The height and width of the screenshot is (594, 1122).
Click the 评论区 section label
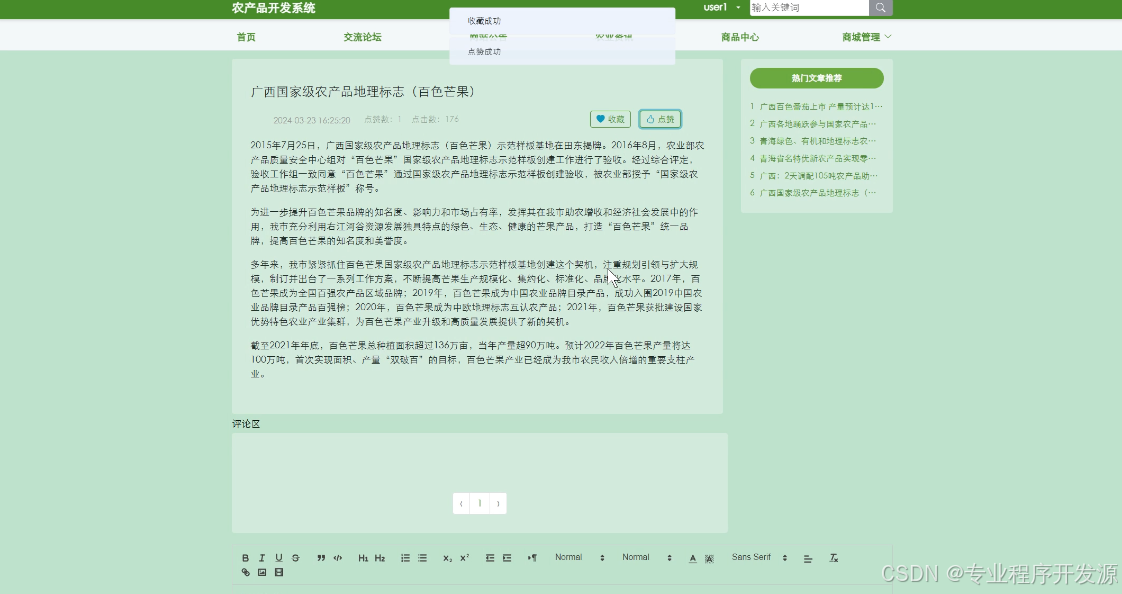pos(246,424)
